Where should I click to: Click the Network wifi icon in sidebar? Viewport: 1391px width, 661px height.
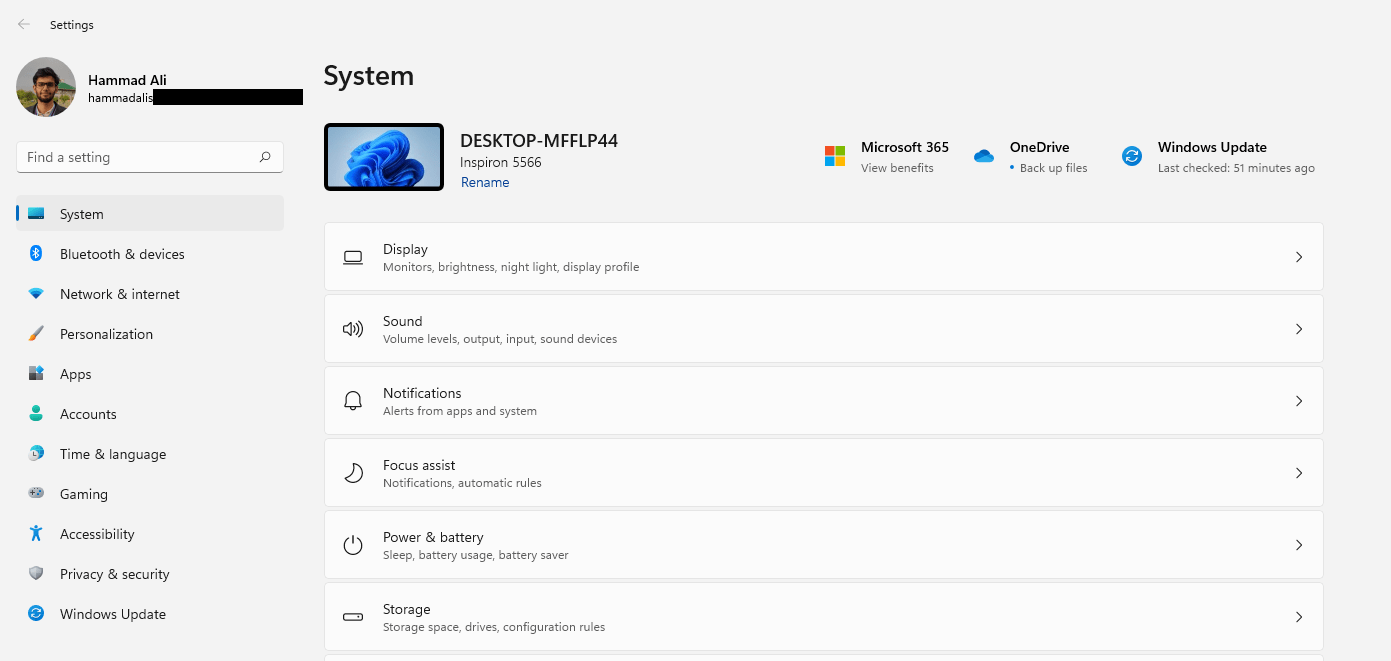36,294
